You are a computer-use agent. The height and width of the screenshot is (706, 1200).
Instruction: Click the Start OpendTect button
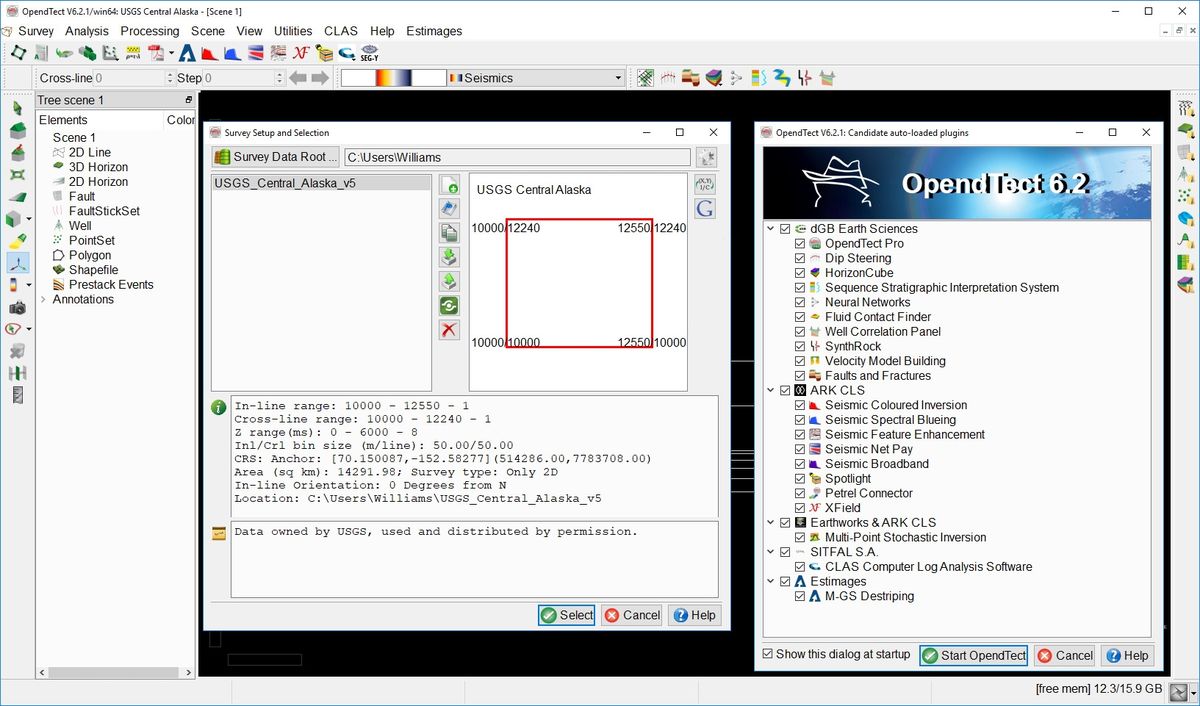[x=974, y=656]
